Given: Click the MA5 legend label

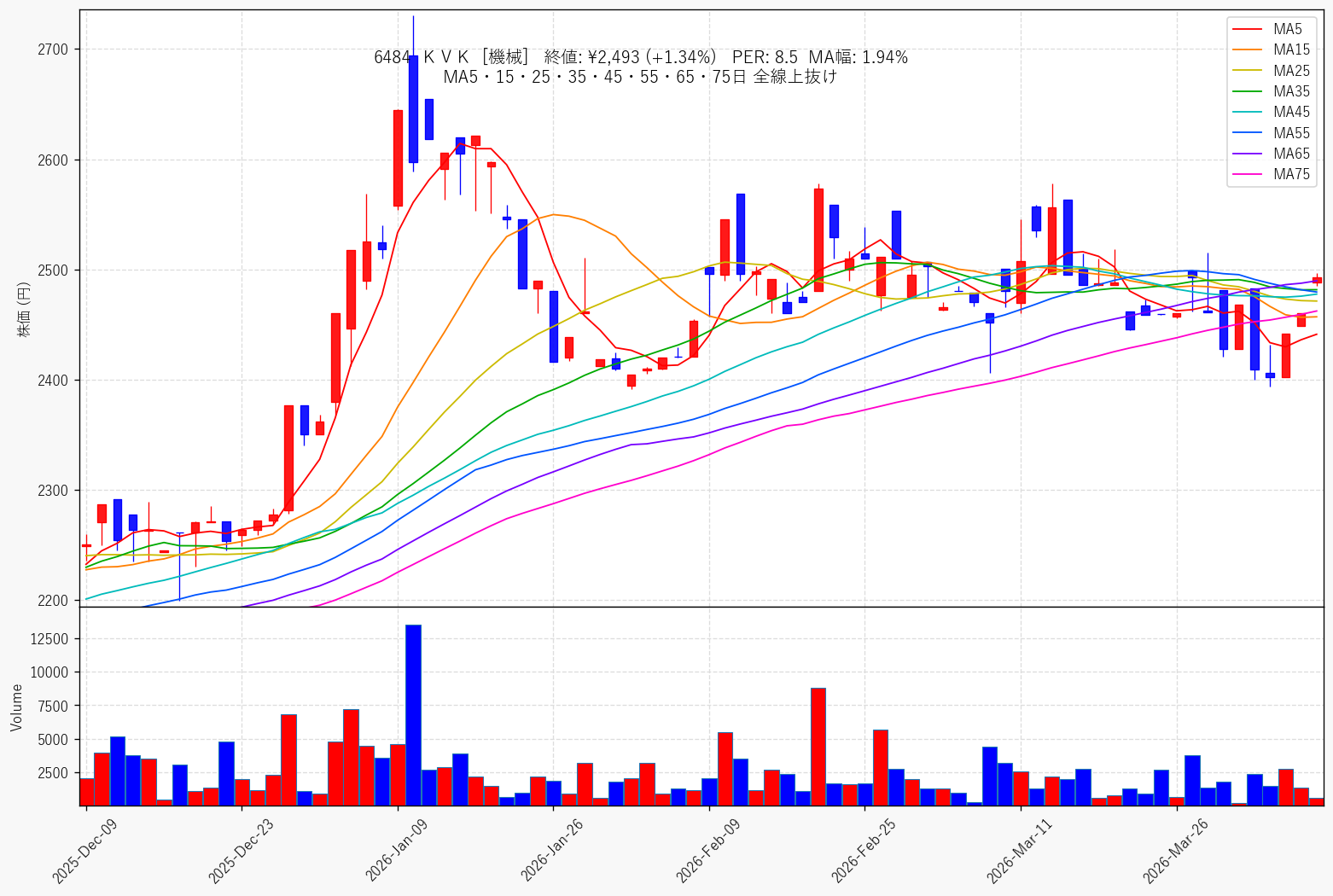Looking at the screenshot, I should pos(1288,29).
